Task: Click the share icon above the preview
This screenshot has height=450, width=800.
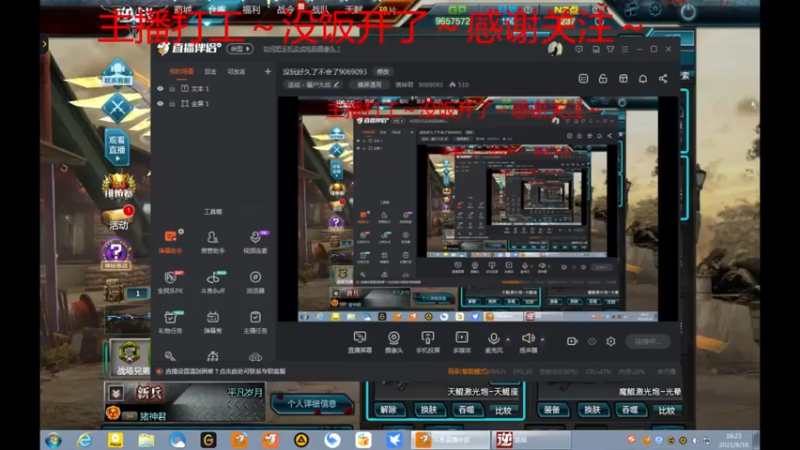Action: point(663,79)
